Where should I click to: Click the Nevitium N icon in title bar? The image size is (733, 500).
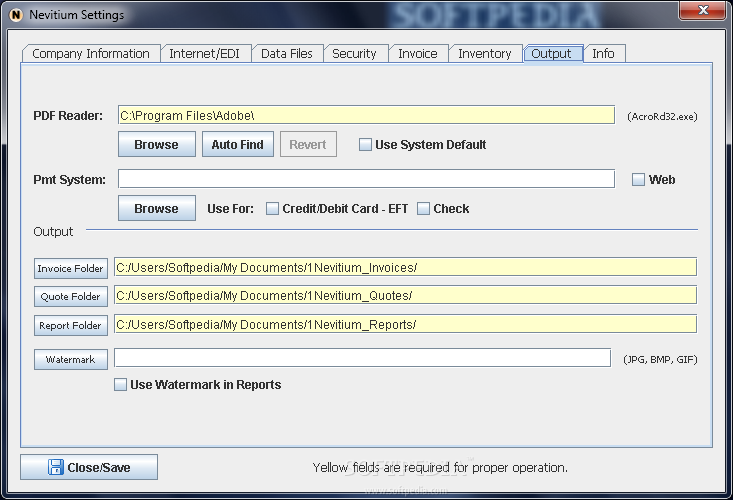16,15
